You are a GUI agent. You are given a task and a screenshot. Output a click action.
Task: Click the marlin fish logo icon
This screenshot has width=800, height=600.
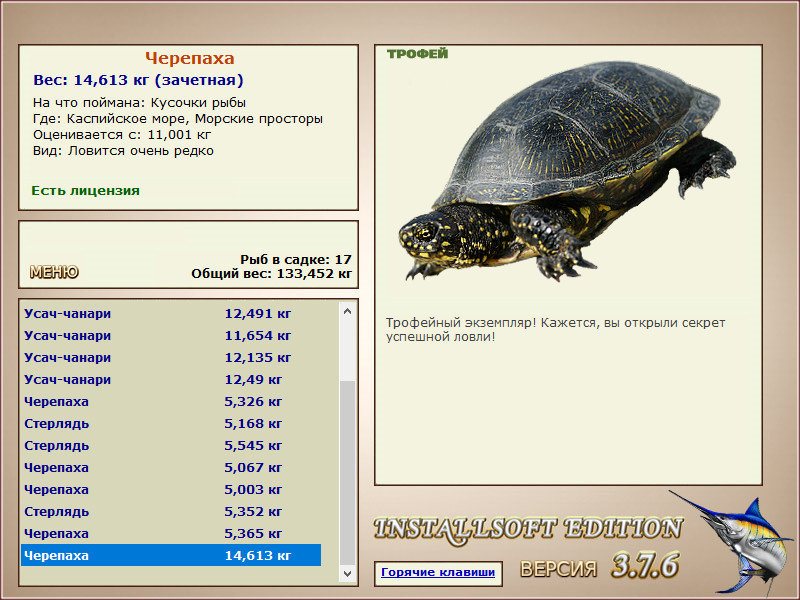[x=732, y=542]
